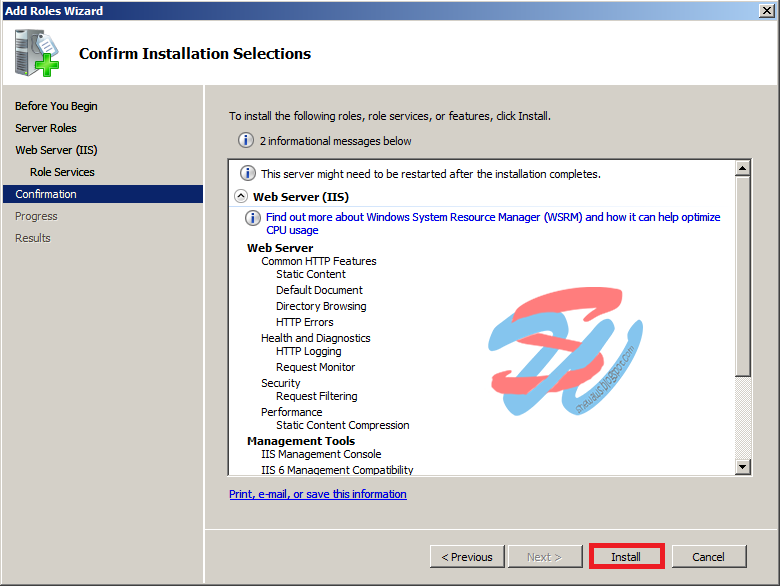Click Request Monitor entry
The image size is (780, 586).
(x=316, y=367)
